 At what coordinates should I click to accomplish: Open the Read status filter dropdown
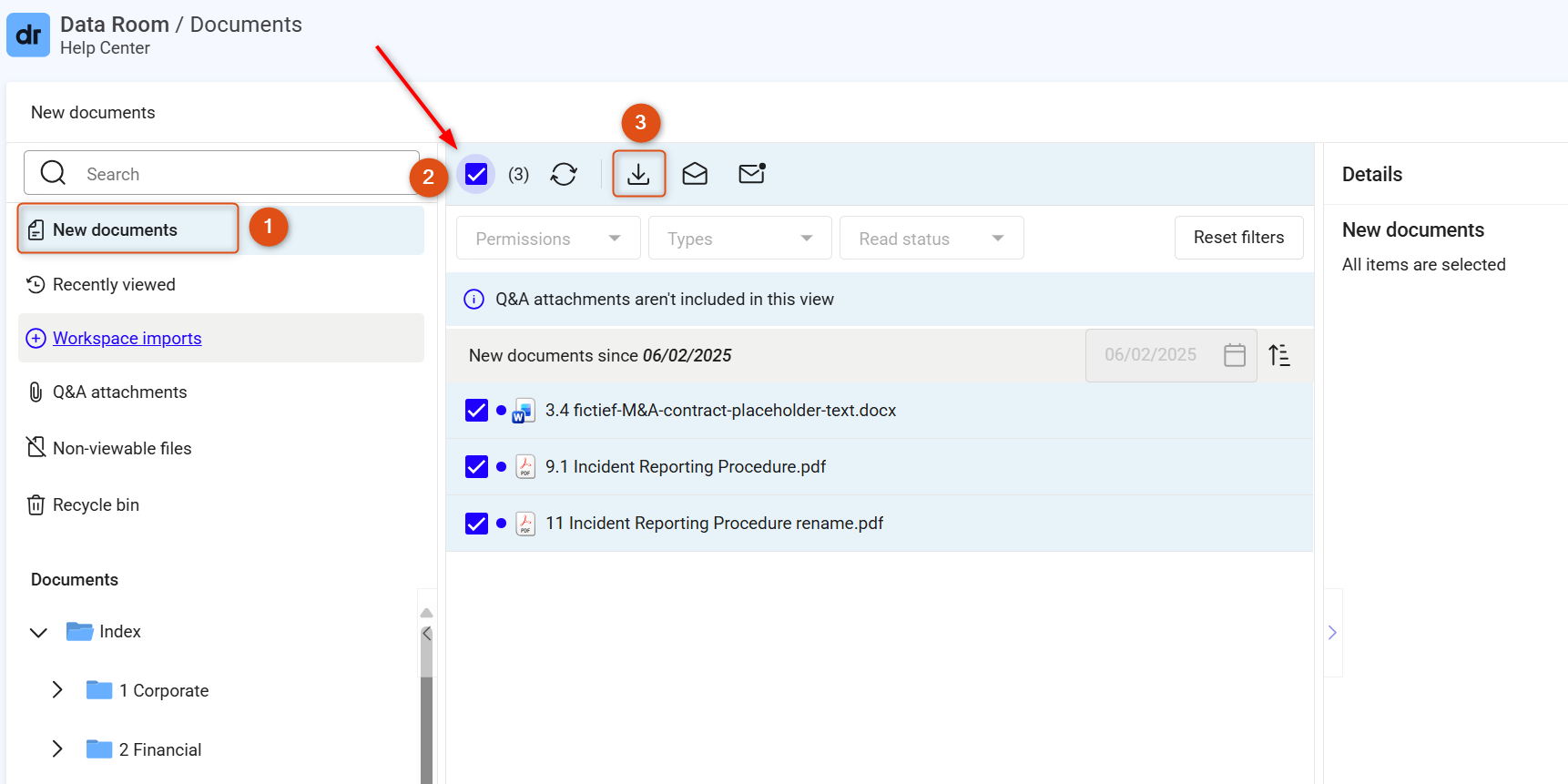tap(932, 239)
